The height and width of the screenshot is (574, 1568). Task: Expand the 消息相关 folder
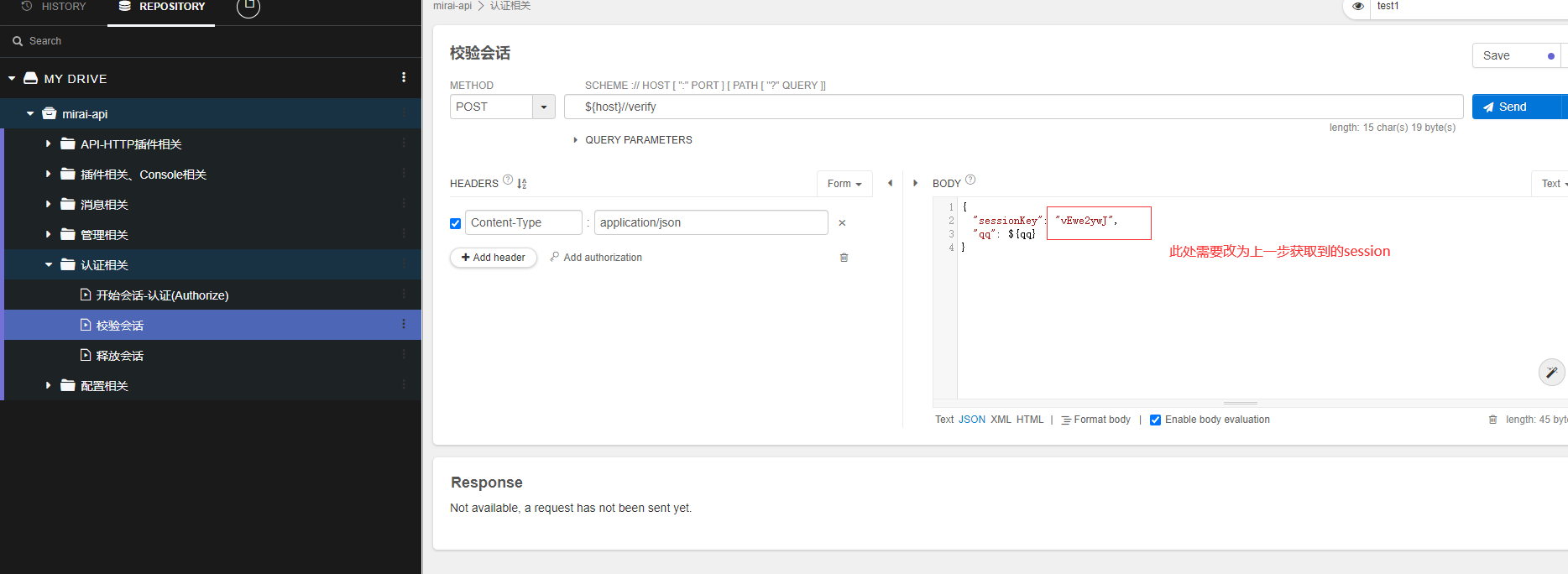(x=49, y=204)
